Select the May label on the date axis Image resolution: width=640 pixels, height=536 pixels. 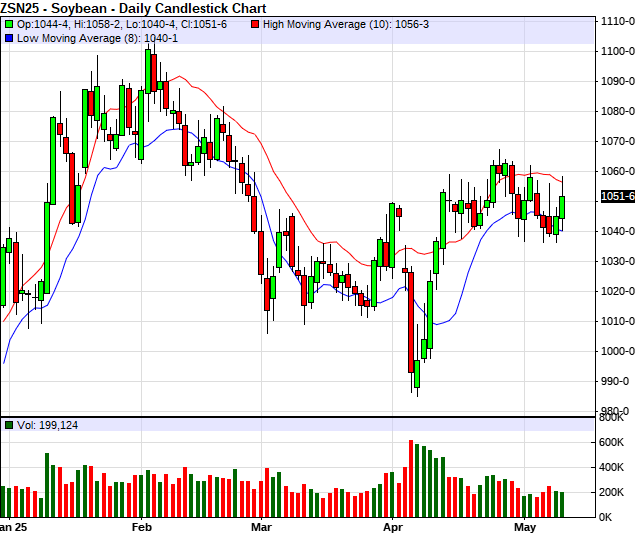tap(525, 526)
